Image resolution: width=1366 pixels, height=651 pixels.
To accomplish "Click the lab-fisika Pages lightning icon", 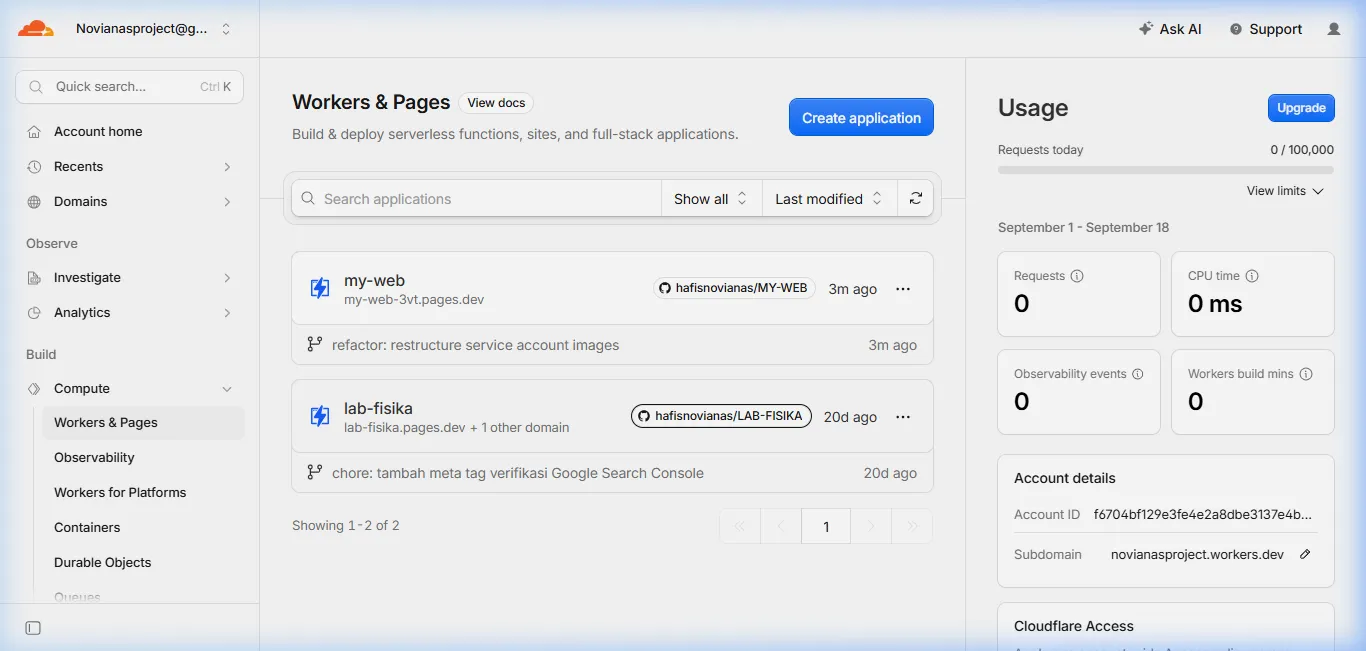I will point(320,416).
